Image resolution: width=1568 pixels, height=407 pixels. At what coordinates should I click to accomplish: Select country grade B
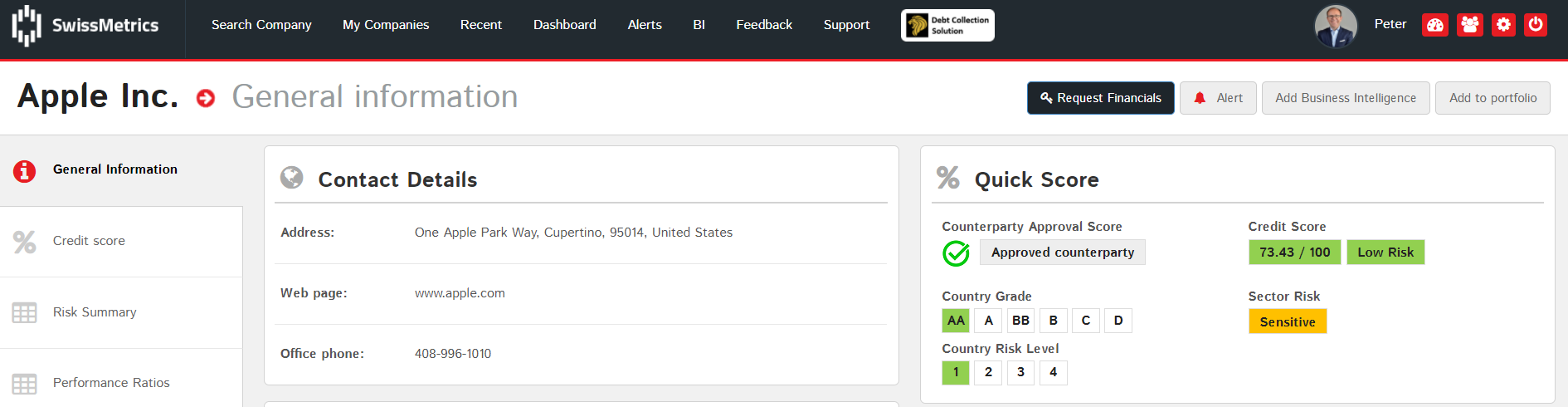1053,321
